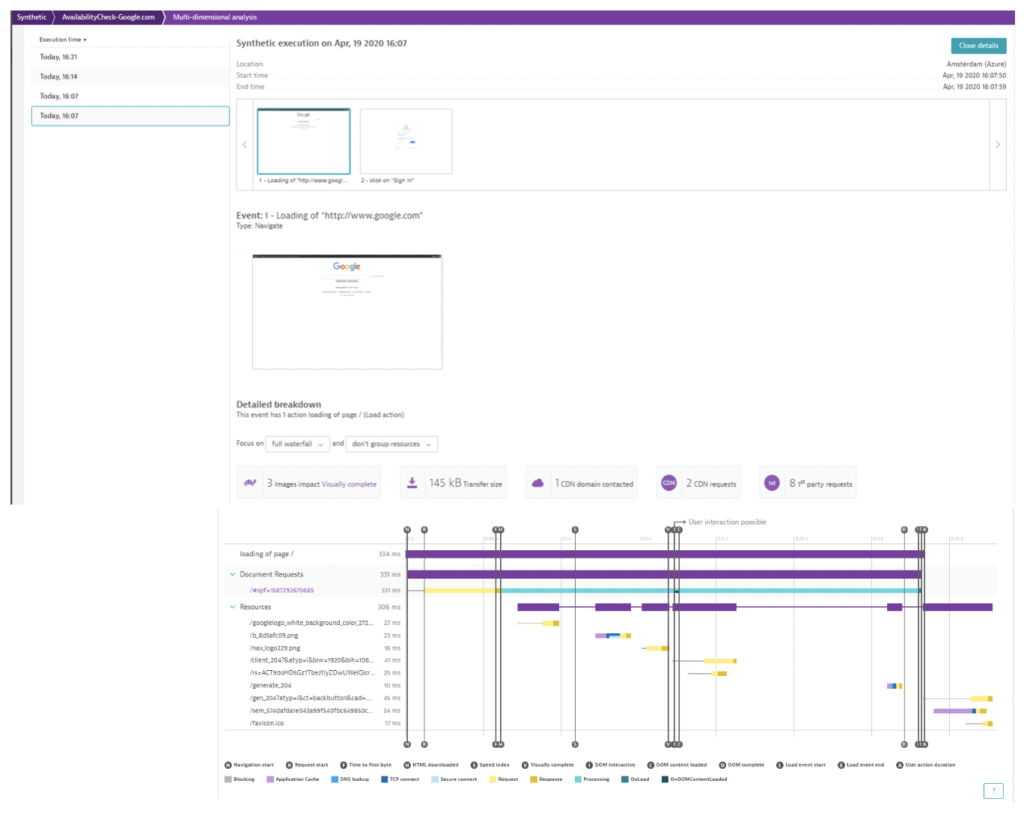The width and height of the screenshot is (1024, 816).
Task: Click the right arrow in the screenshot carousel
Action: point(997,144)
